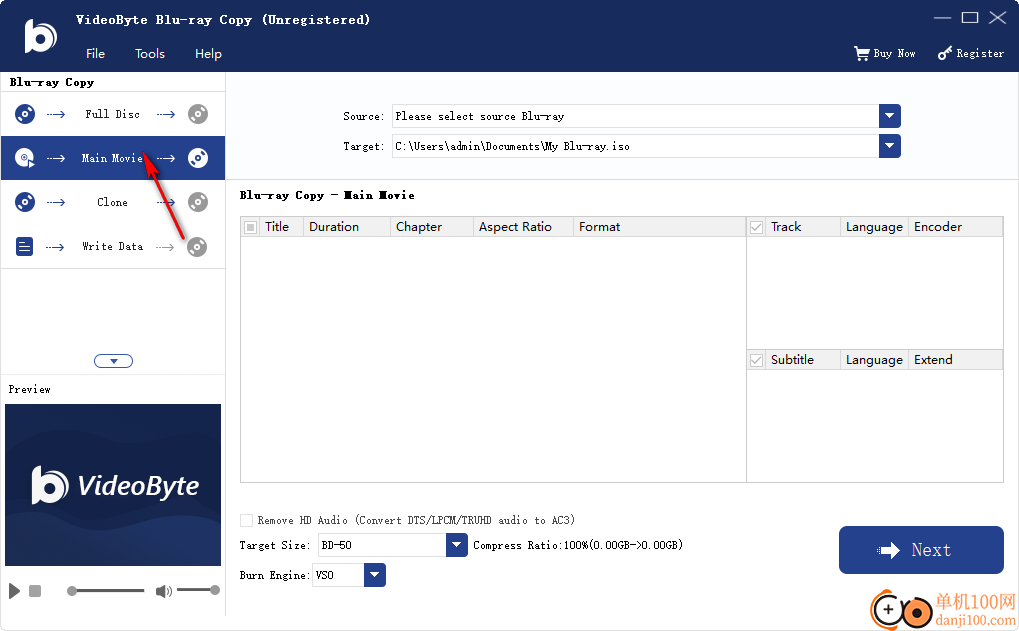
Task: Open the Target drop-down arrow
Action: [890, 146]
